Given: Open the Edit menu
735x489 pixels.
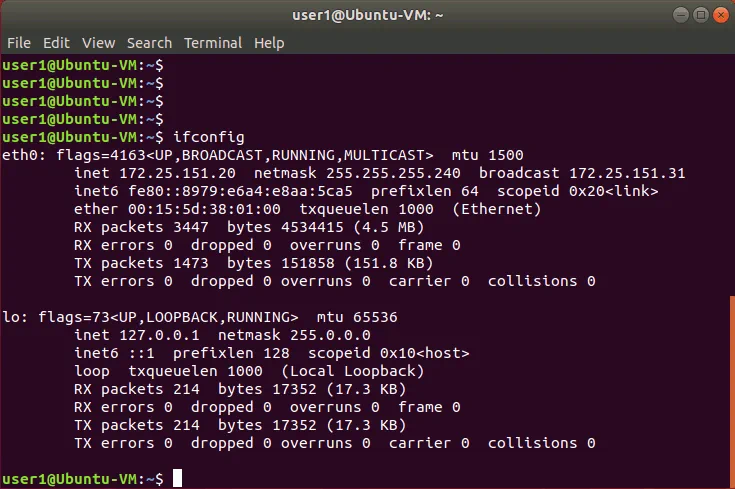Looking at the screenshot, I should click(56, 43).
